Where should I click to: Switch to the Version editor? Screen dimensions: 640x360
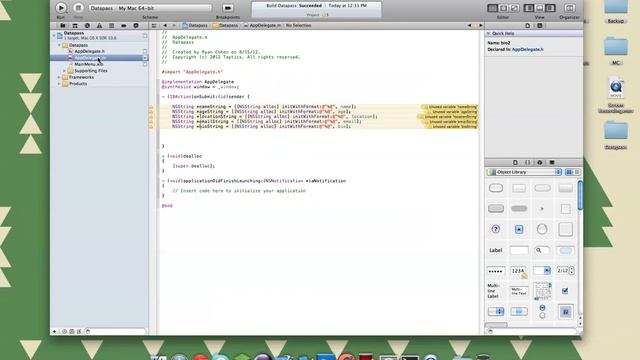click(x=515, y=8)
